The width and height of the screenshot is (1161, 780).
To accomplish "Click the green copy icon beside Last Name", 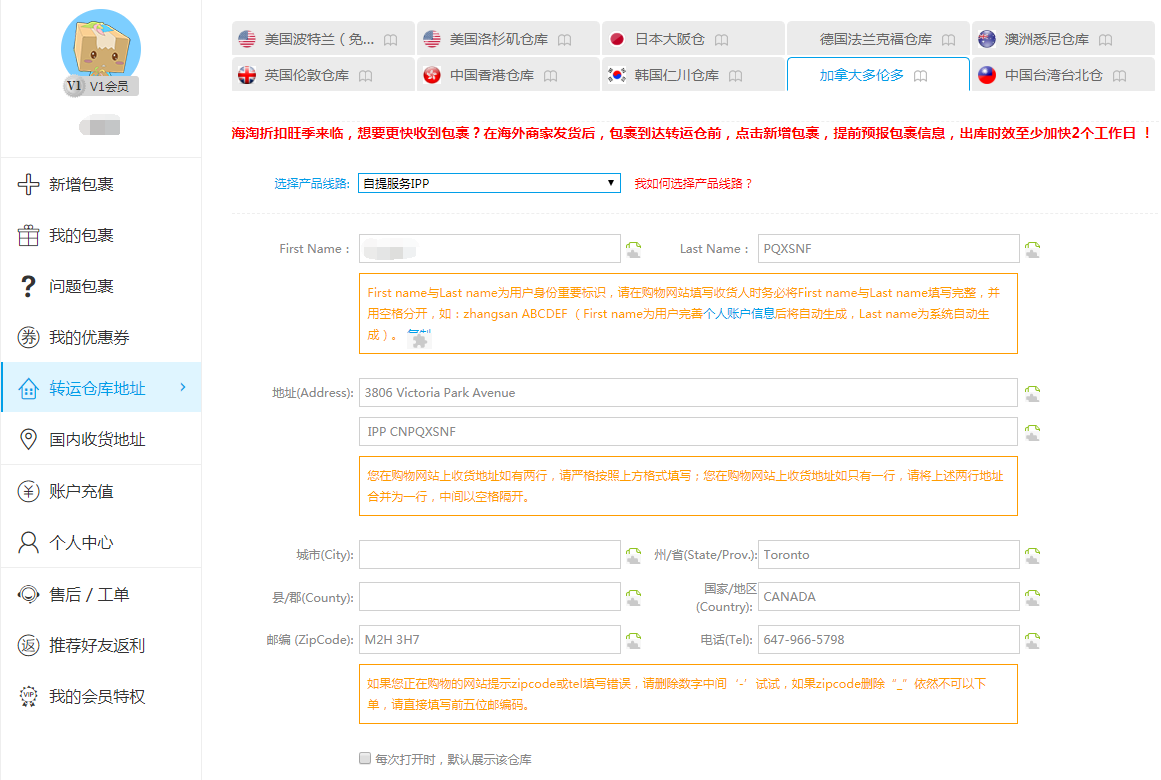I will tap(1032, 248).
